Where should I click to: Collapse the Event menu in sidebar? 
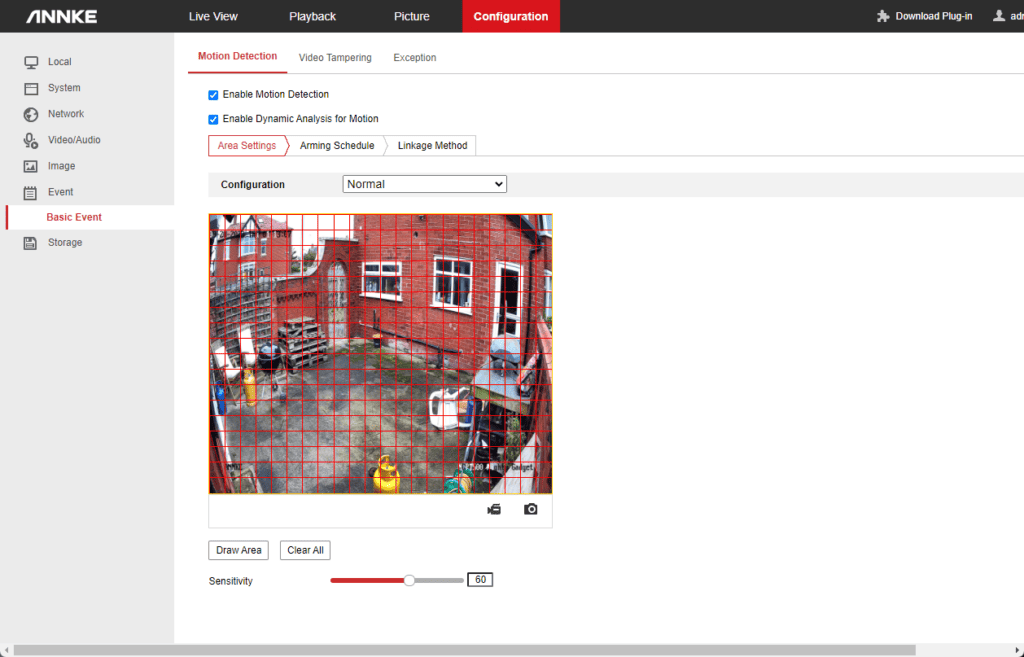click(60, 192)
